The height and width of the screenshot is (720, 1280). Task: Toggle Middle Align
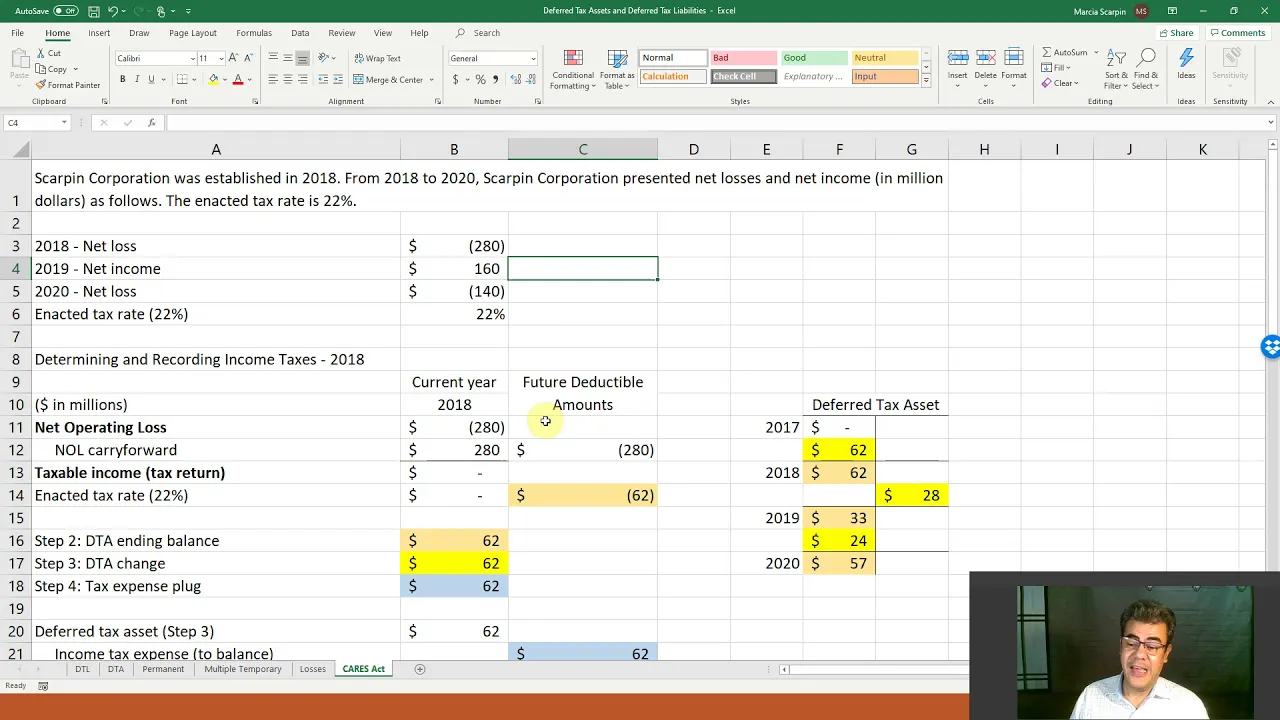click(x=288, y=58)
